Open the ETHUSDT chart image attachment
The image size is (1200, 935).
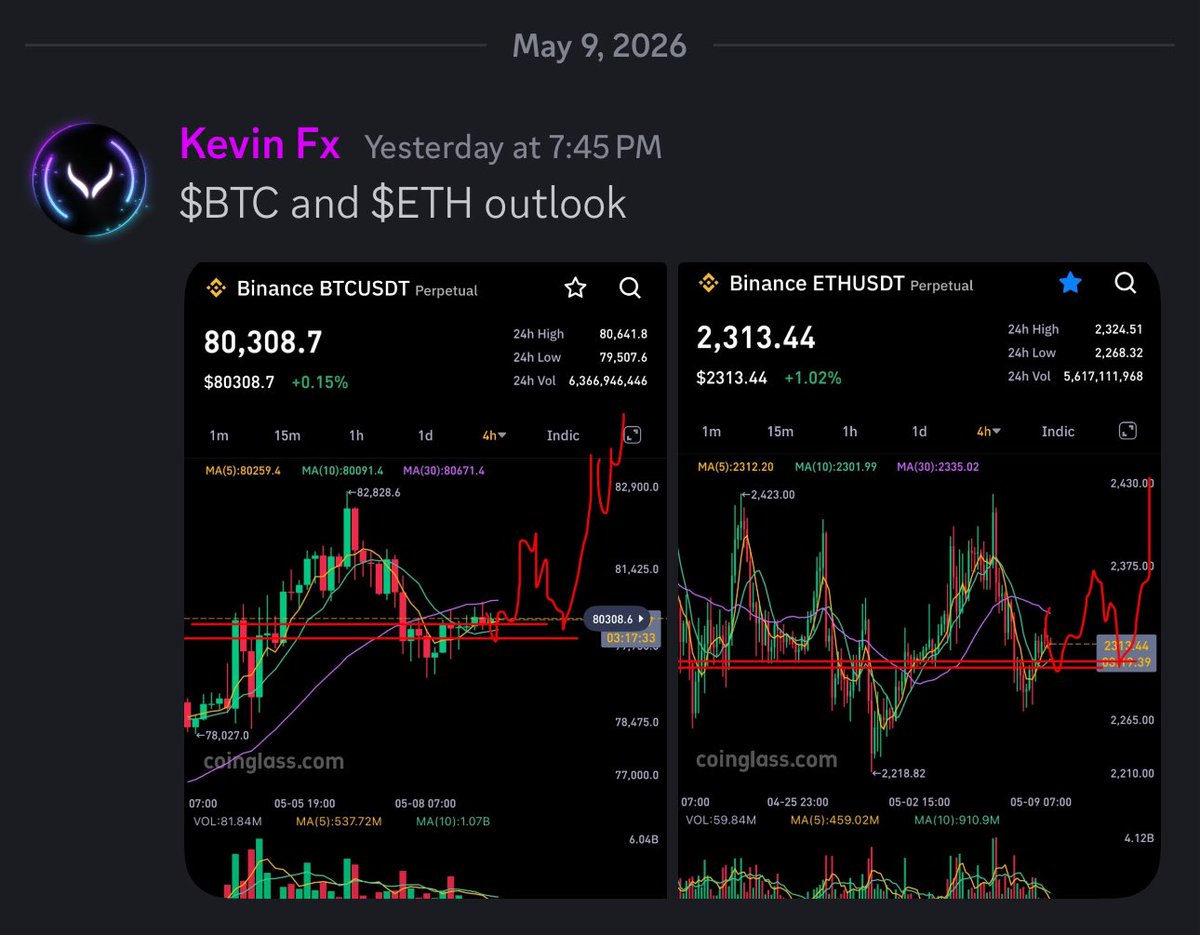pyautogui.click(x=919, y=579)
